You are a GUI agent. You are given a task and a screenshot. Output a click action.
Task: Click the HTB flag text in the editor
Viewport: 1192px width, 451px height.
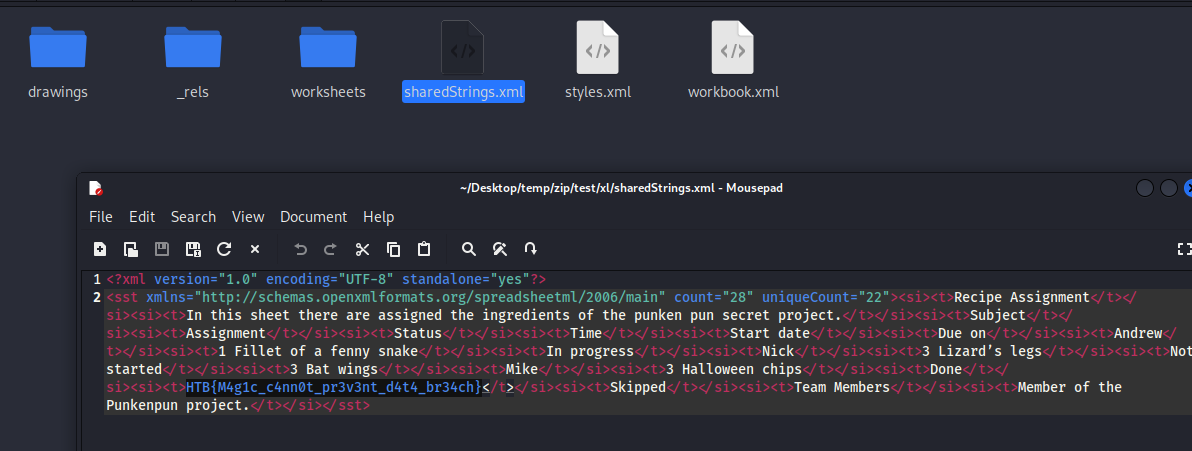pyautogui.click(x=332, y=388)
